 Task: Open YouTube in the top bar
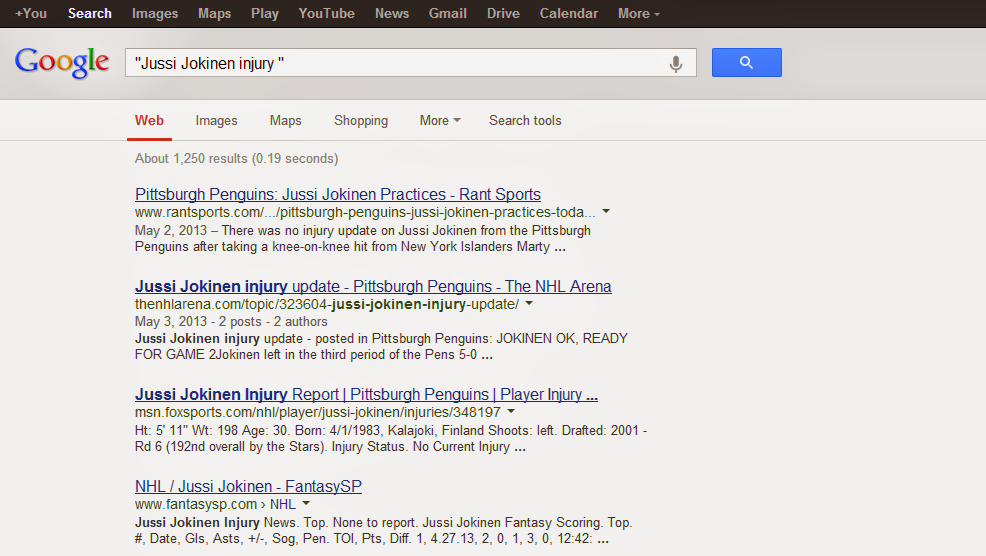point(326,13)
